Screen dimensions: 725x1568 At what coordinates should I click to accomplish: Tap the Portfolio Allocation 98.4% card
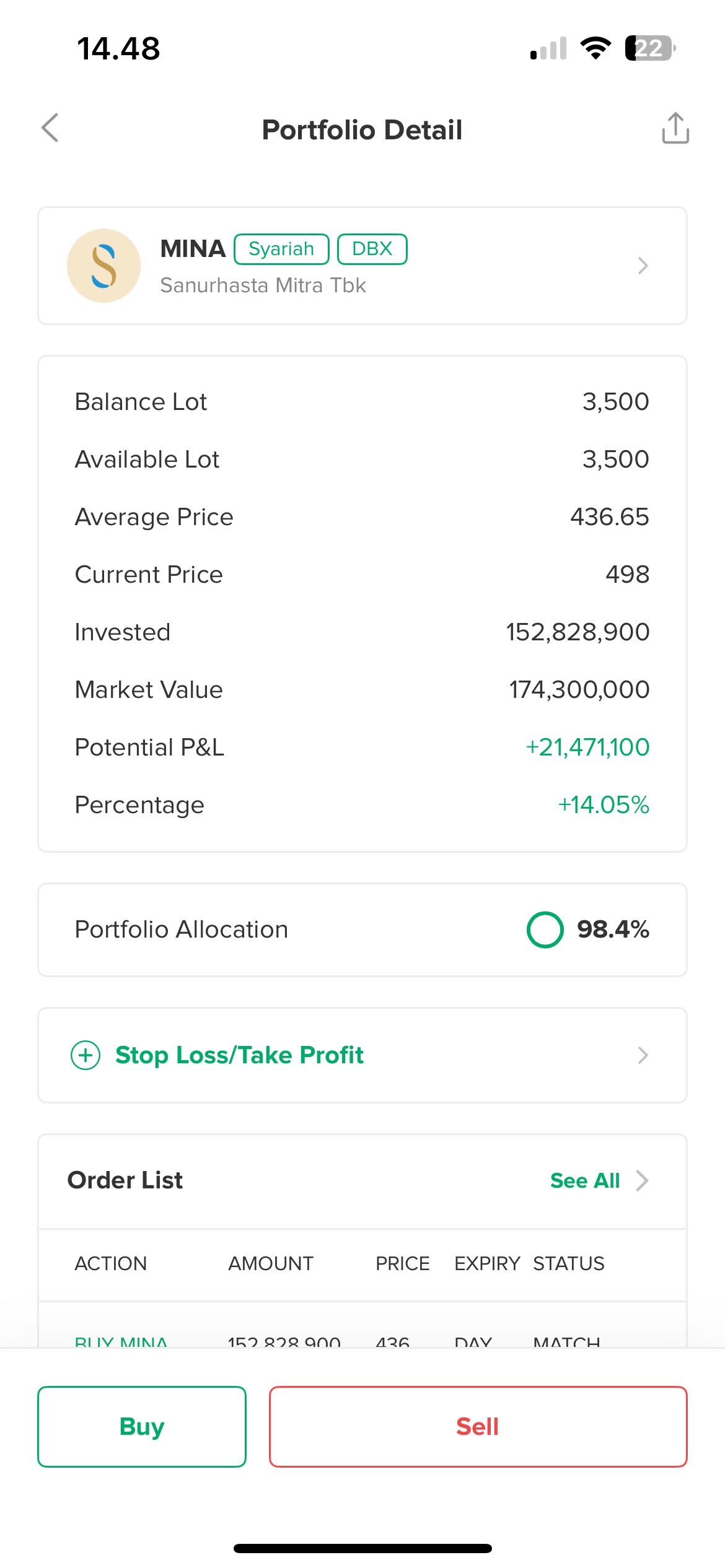[x=362, y=930]
